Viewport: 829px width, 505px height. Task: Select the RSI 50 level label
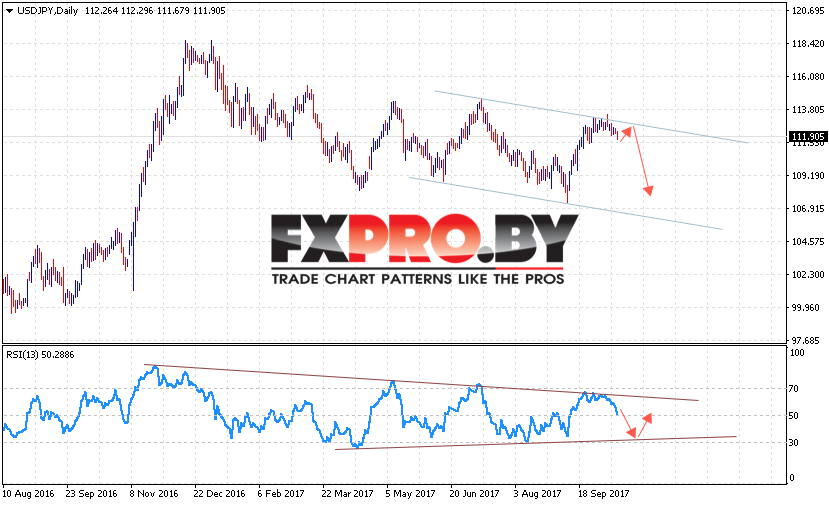(794, 416)
